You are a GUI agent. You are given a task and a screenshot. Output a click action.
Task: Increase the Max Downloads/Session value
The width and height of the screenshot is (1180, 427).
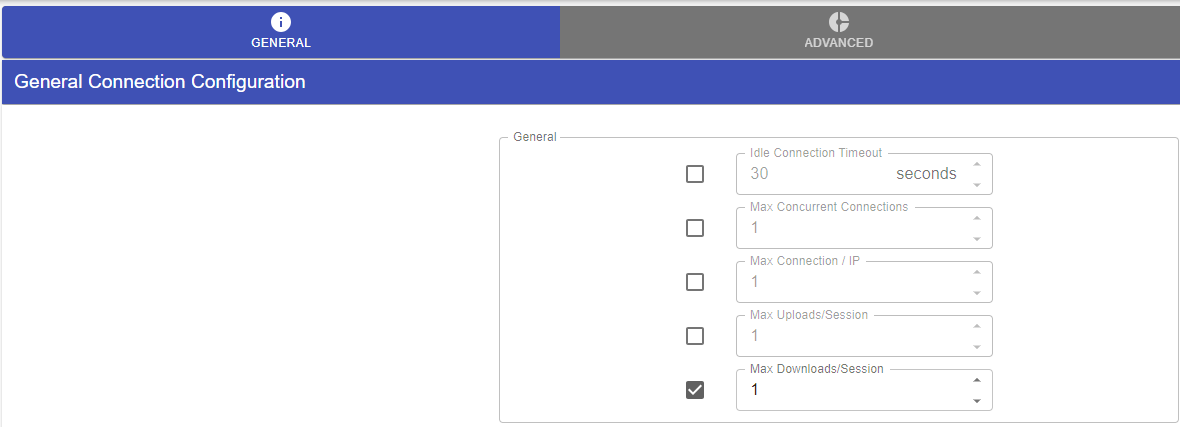pos(976,380)
